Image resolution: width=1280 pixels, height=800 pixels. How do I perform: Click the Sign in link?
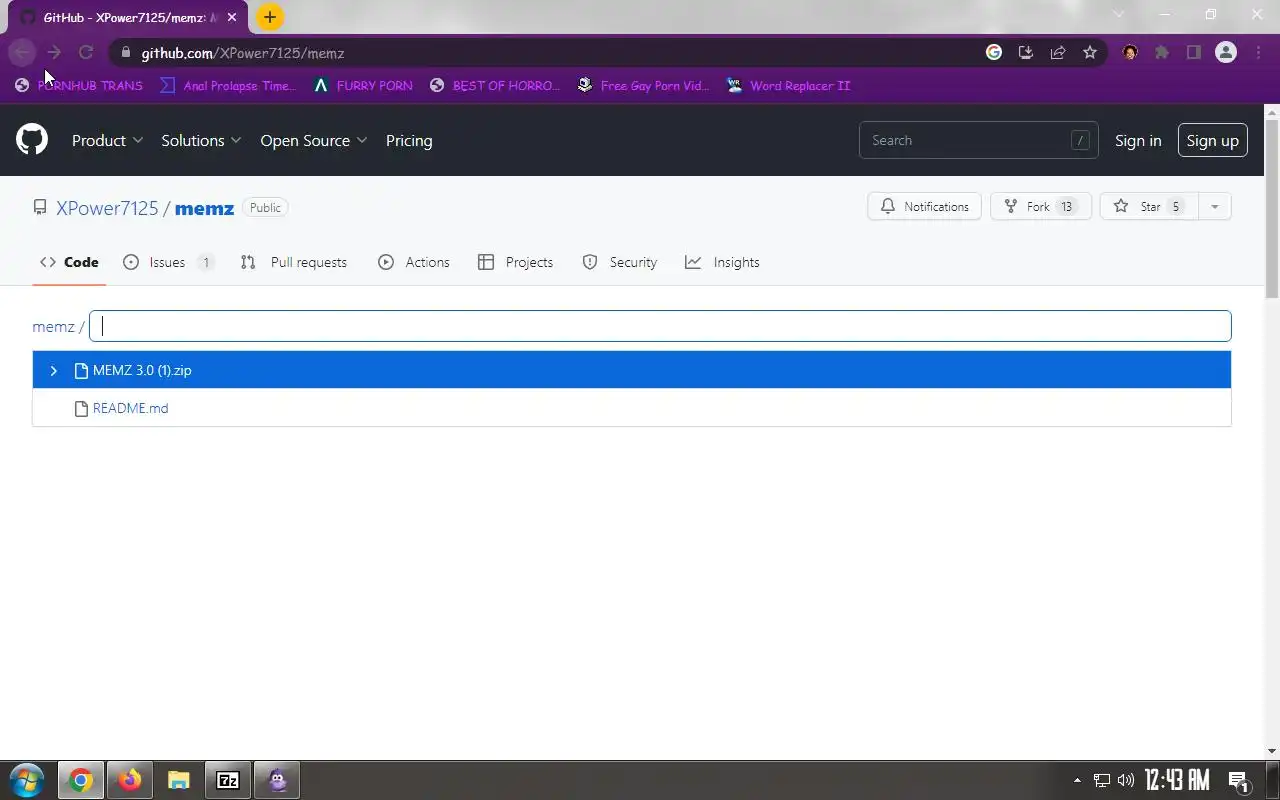pyautogui.click(x=1138, y=140)
